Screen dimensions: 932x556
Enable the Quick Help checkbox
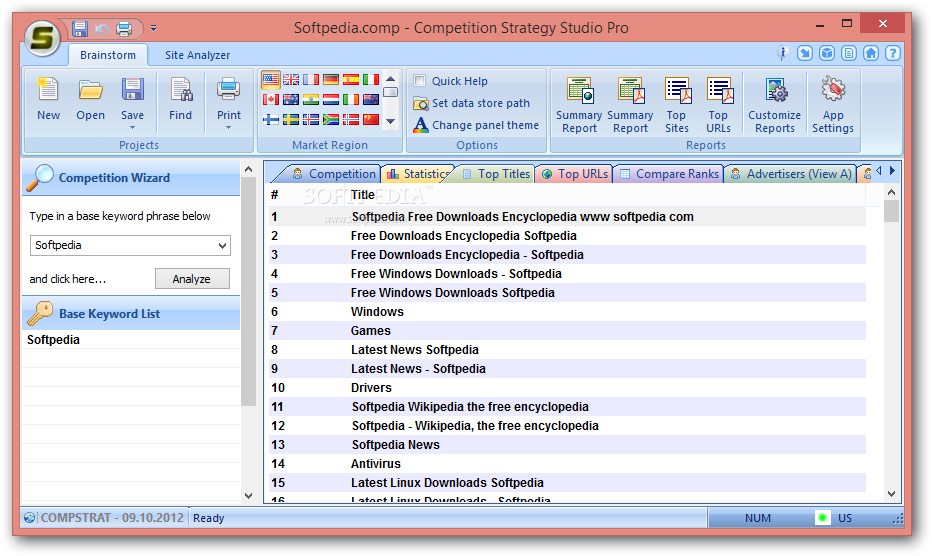tap(420, 80)
